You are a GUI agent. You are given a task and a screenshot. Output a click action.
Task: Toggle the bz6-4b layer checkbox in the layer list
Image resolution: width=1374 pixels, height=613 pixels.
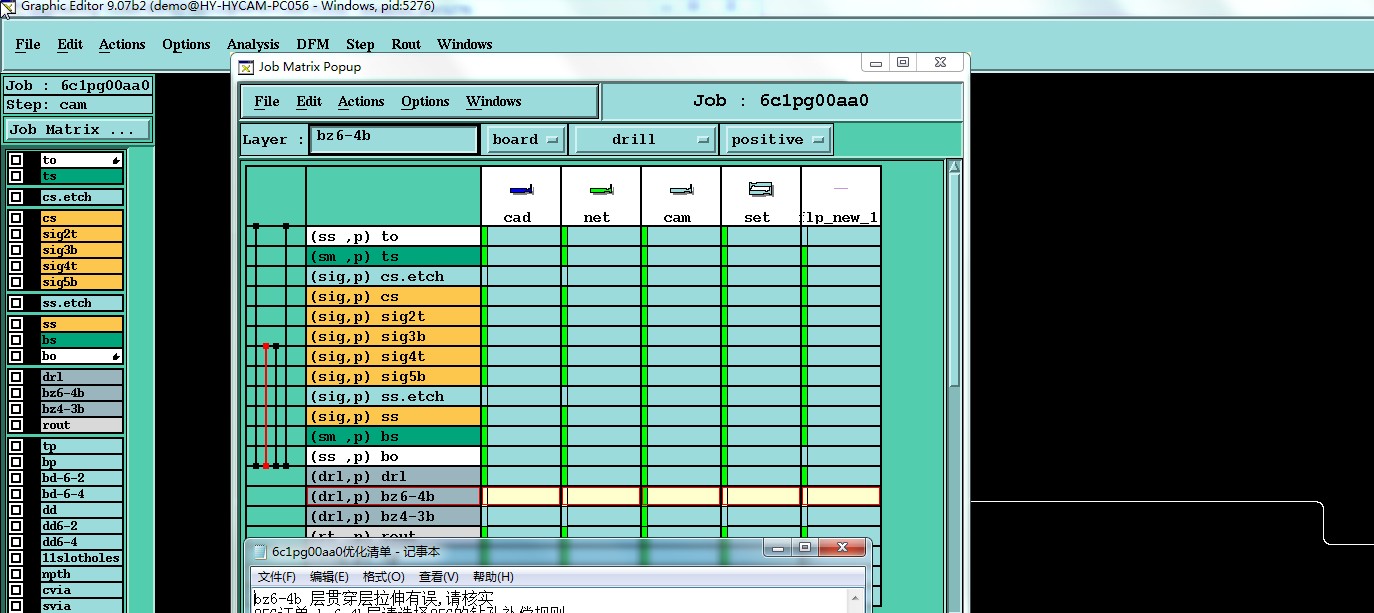[x=16, y=393]
